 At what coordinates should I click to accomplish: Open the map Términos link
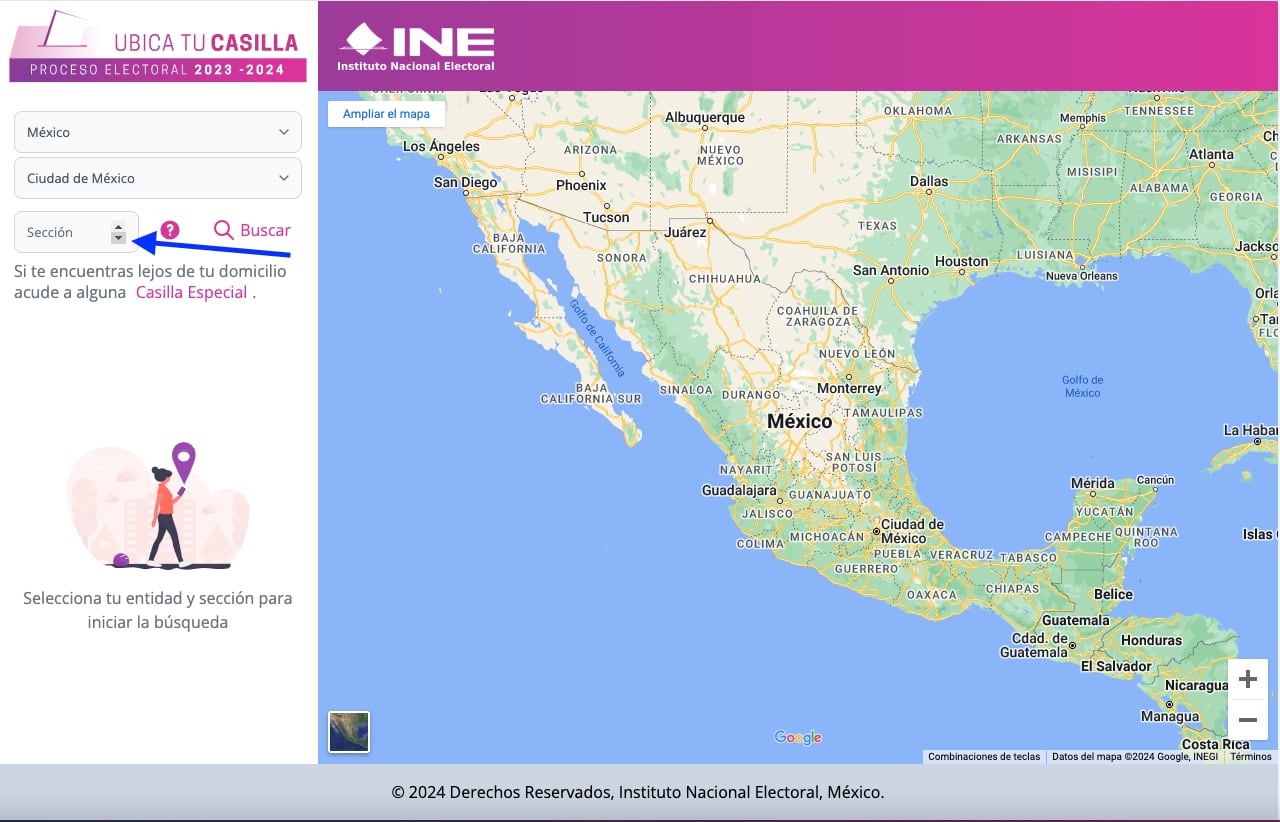[x=1250, y=757]
